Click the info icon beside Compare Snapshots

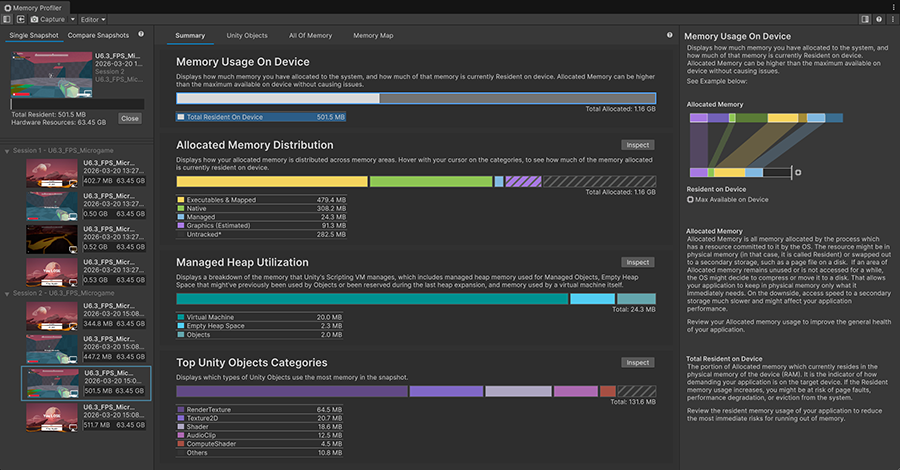141,34
